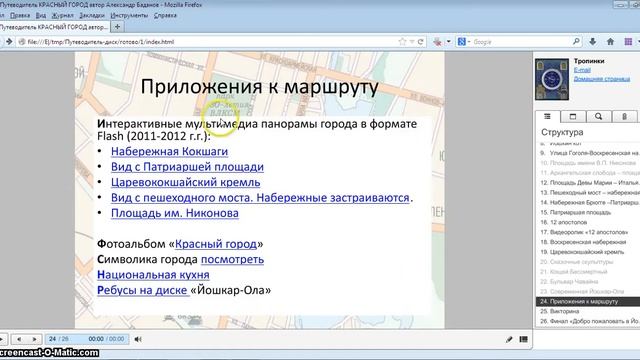Screen dimensions: 640x360
Task: Switch to the thumbnails tab in the side panel
Action: pos(573,117)
